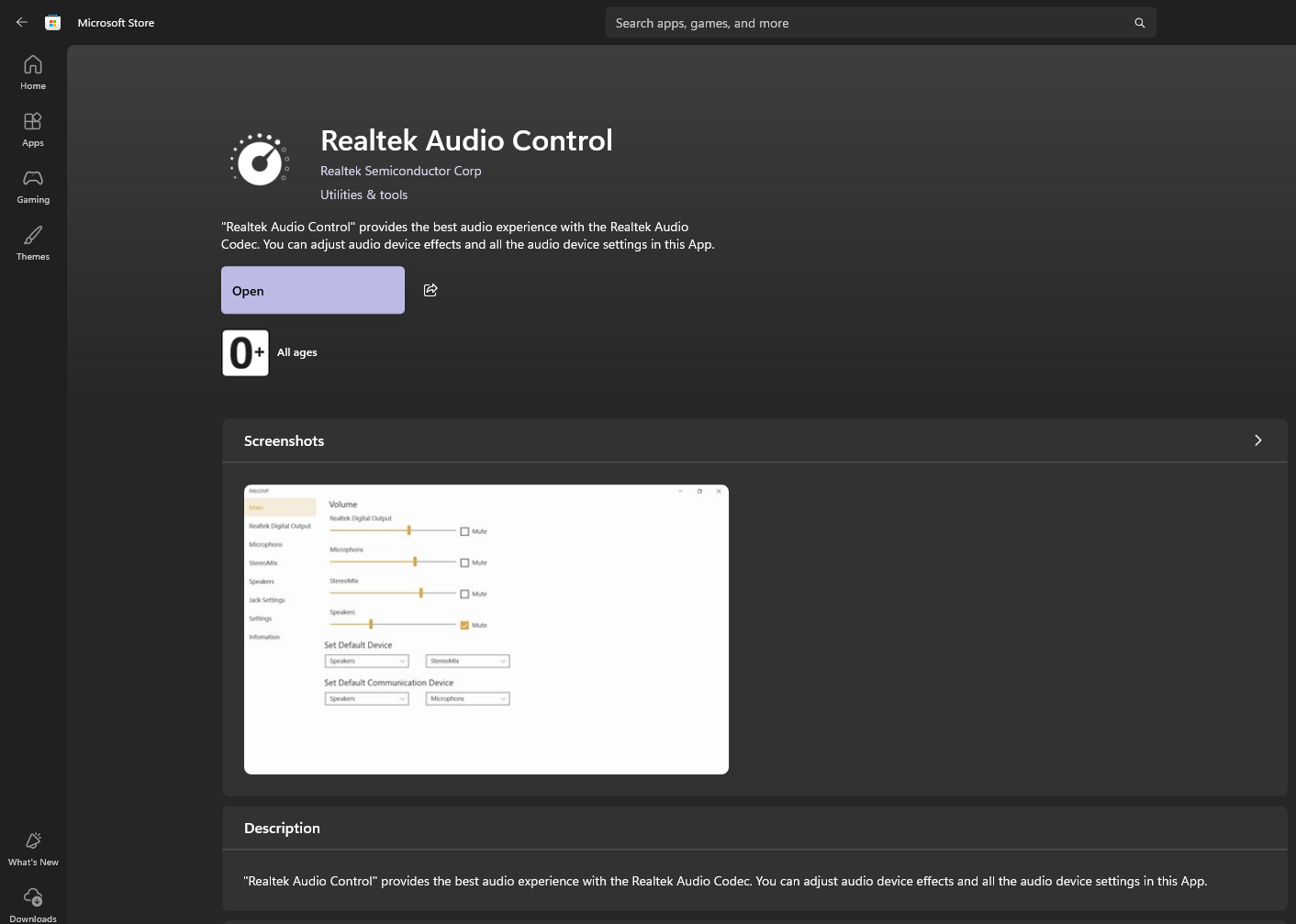Open the Realtek Semiconductor Corp publisher link
Viewport: 1296px width, 924px height.
click(x=400, y=171)
